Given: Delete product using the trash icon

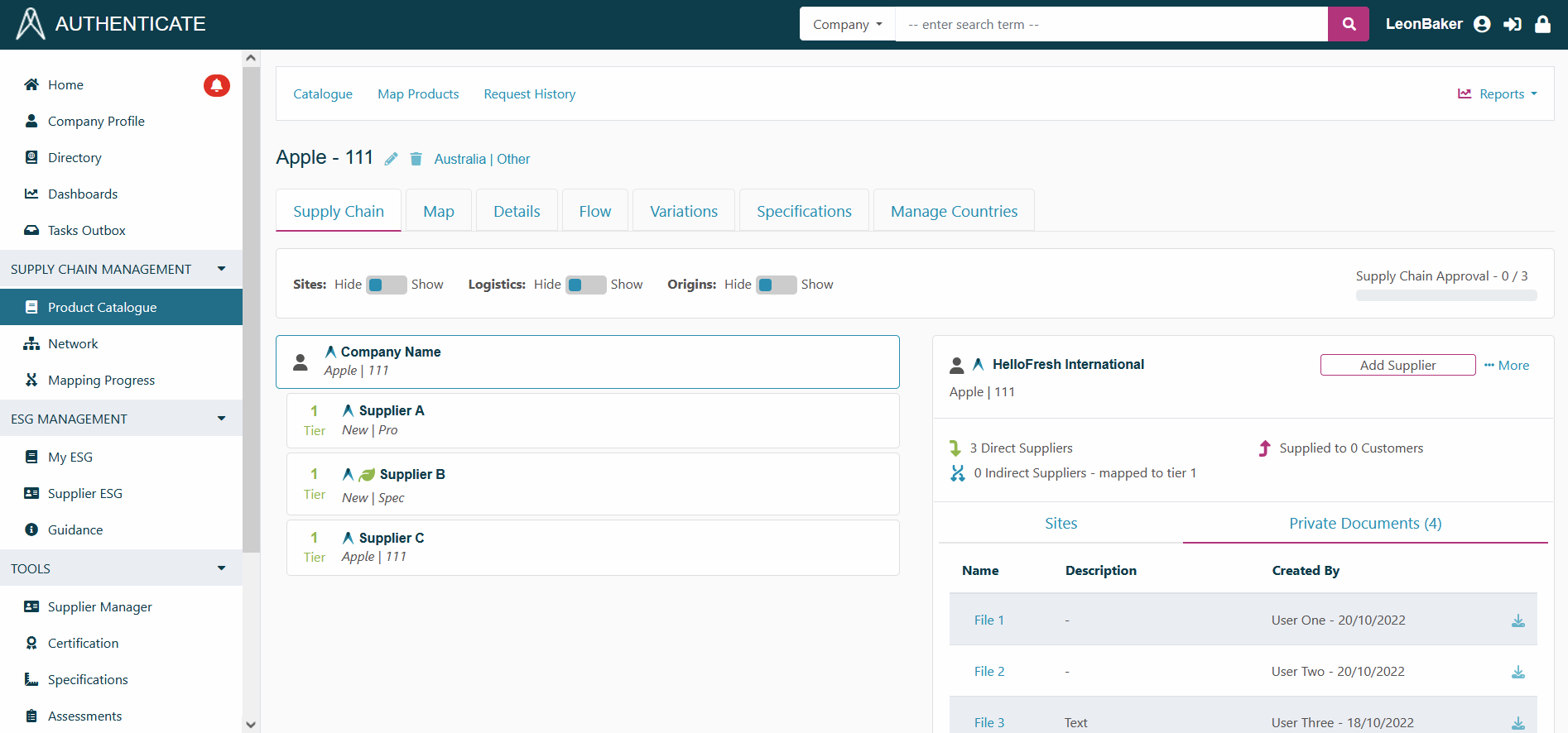Looking at the screenshot, I should point(416,159).
